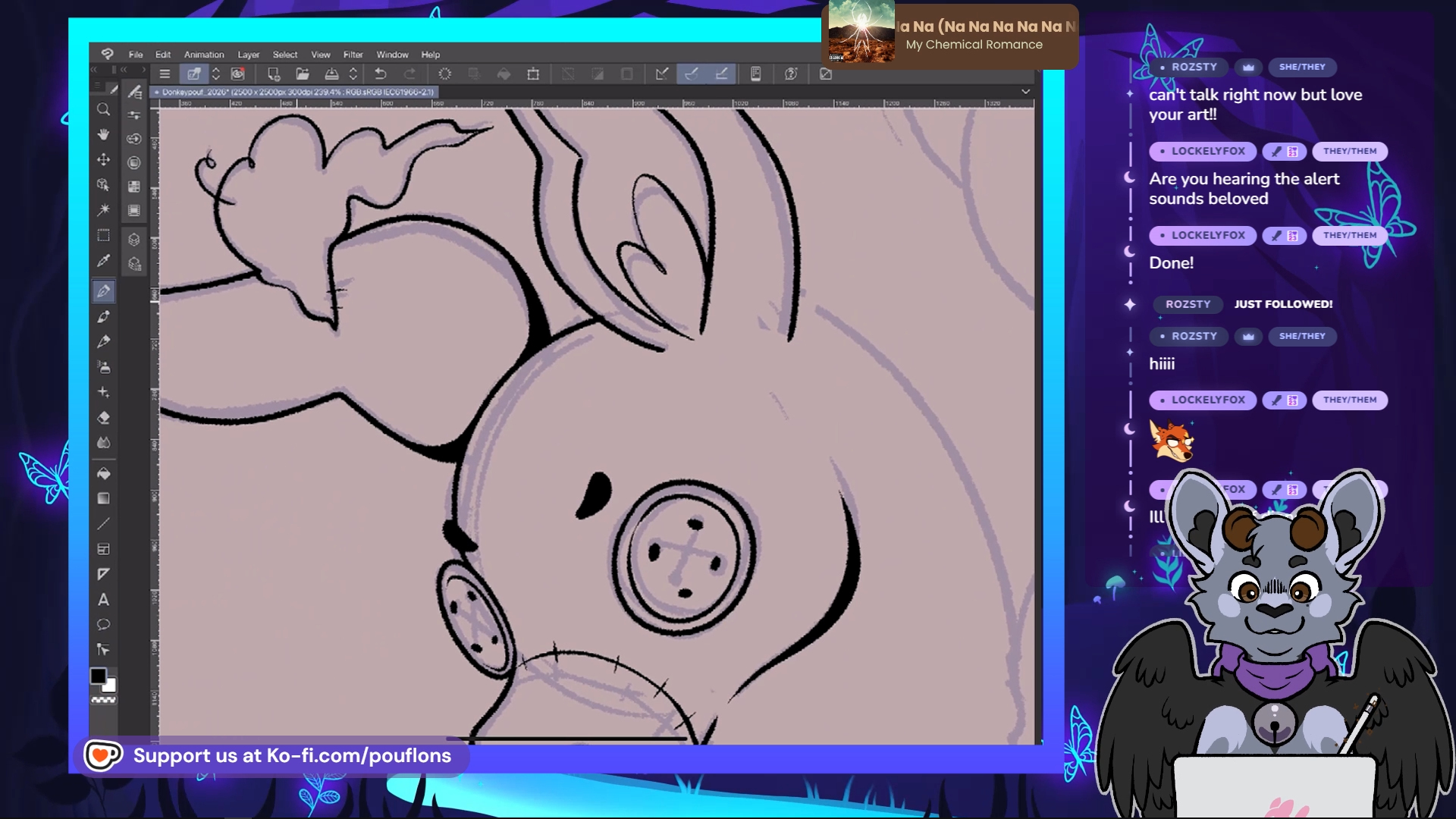The image size is (1456, 819).
Task: Toggle Snap to Ruler in command bar
Action: click(662, 74)
